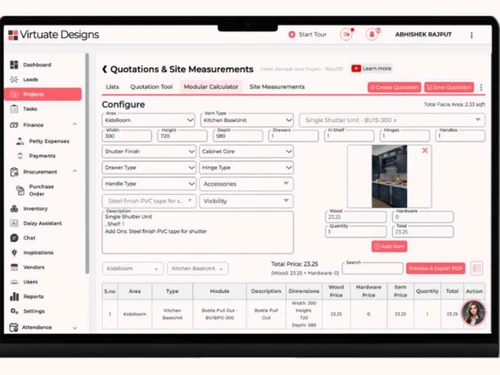
Task: Open the Kitchen BaseUnit filter dropdown above table
Action: point(198,268)
